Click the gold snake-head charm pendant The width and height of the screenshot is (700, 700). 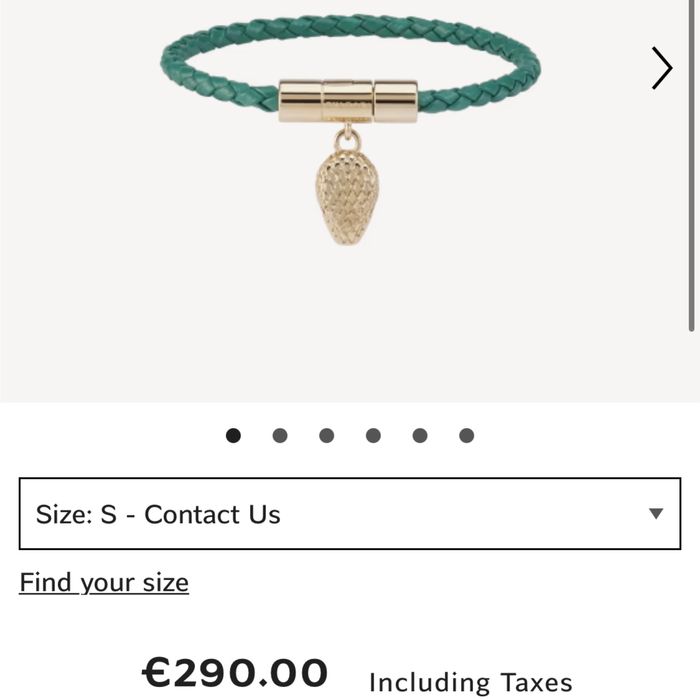[347, 197]
